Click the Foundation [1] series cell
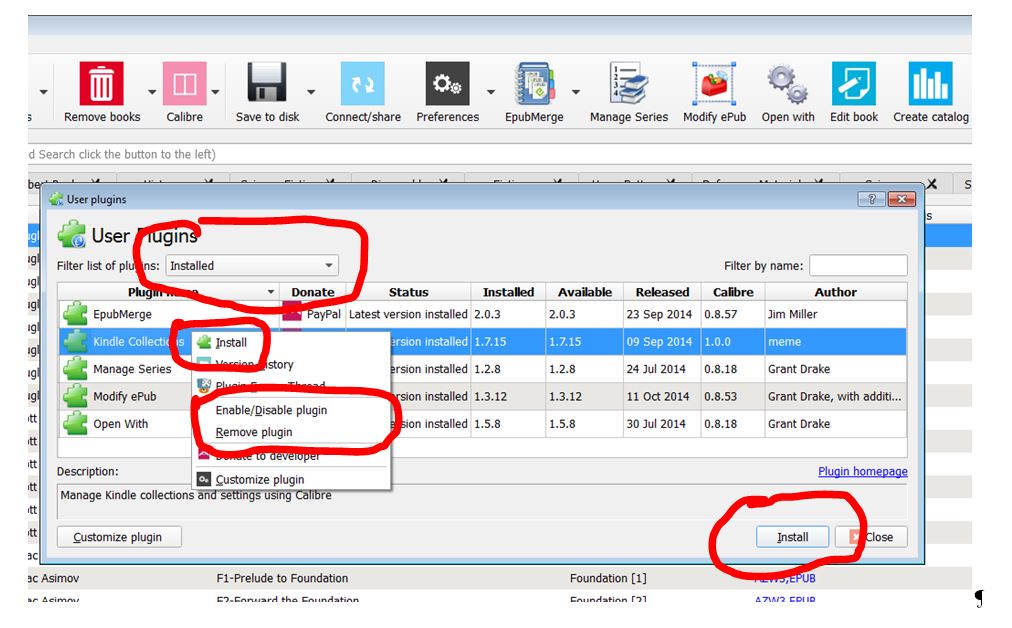1012x628 pixels. (608, 578)
